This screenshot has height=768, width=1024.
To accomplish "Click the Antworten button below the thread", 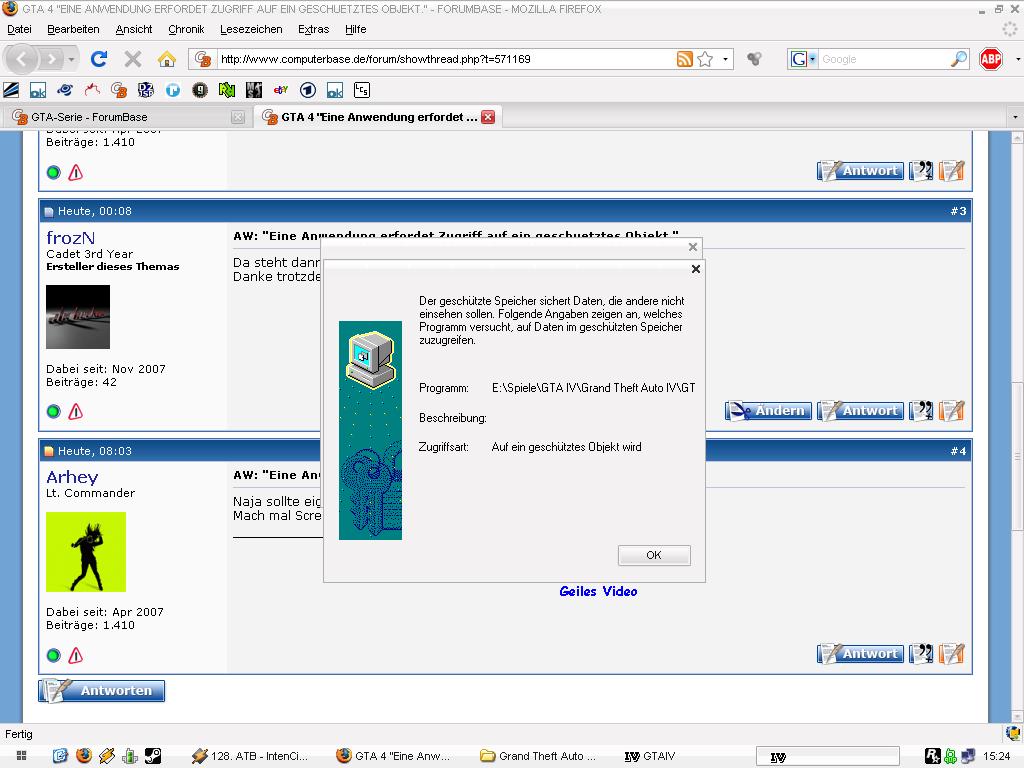I will [x=101, y=691].
